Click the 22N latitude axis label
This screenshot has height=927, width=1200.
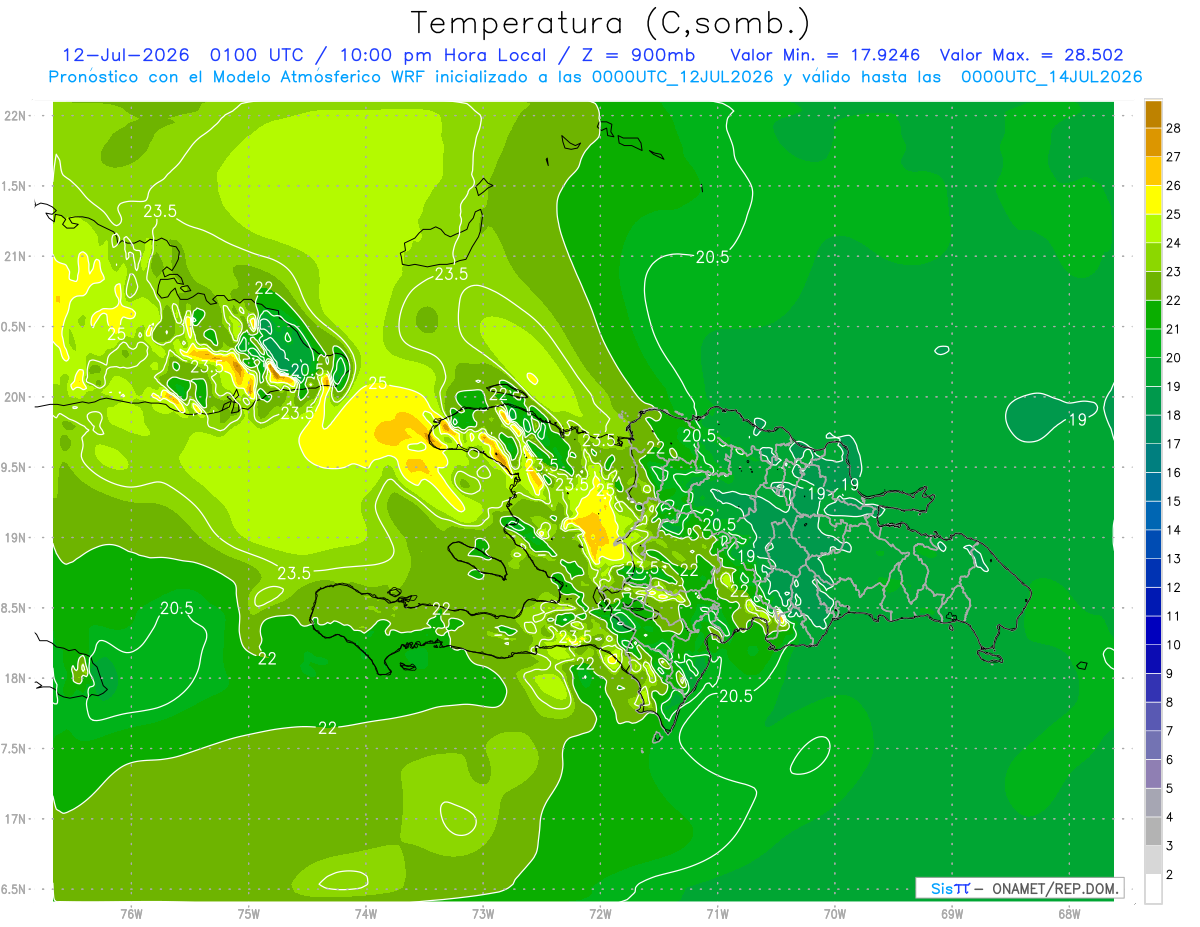click(15, 116)
